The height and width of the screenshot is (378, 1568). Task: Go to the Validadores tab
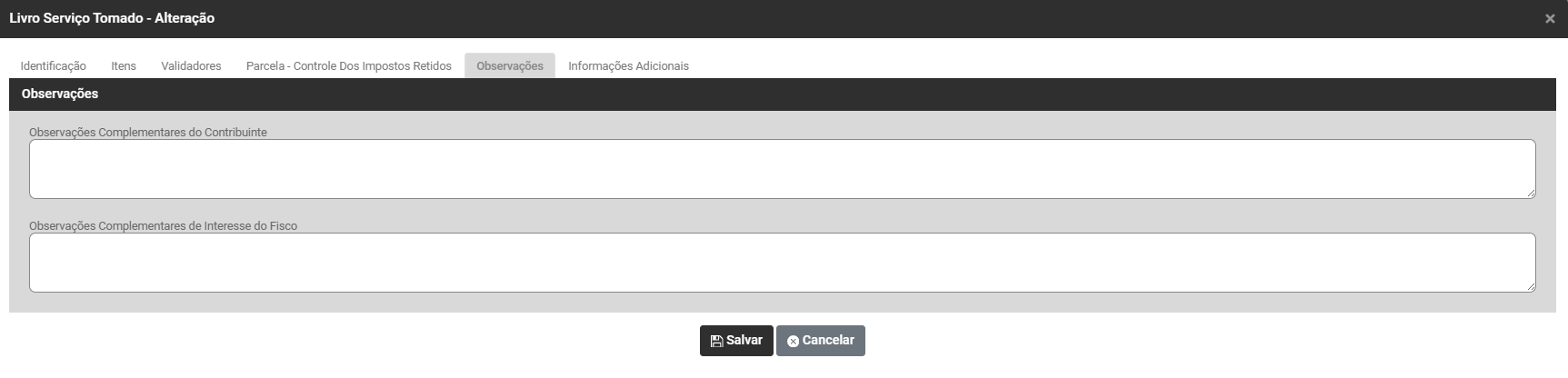[191, 66]
